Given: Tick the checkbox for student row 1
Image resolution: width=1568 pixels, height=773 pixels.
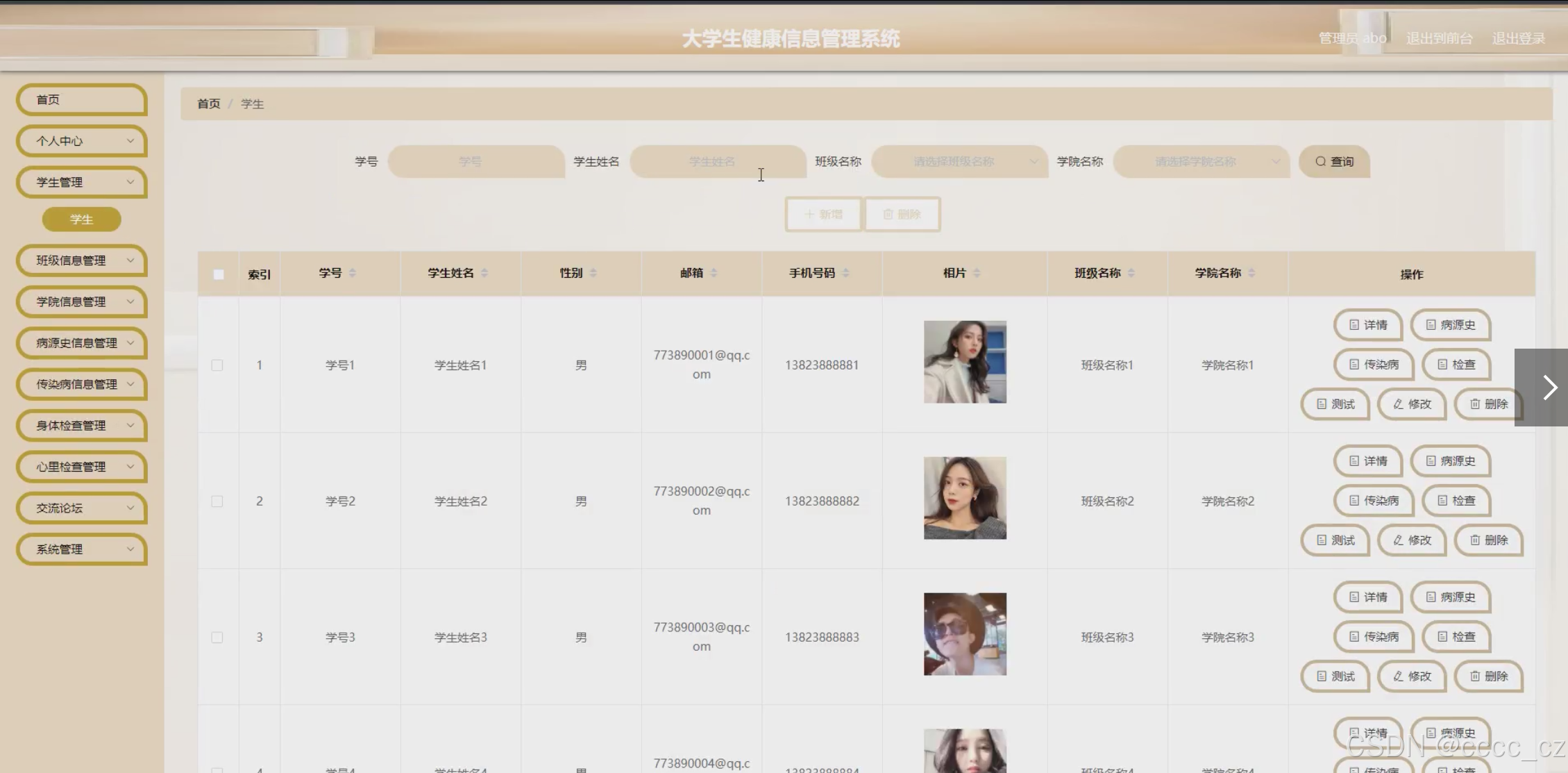Looking at the screenshot, I should pyautogui.click(x=217, y=365).
